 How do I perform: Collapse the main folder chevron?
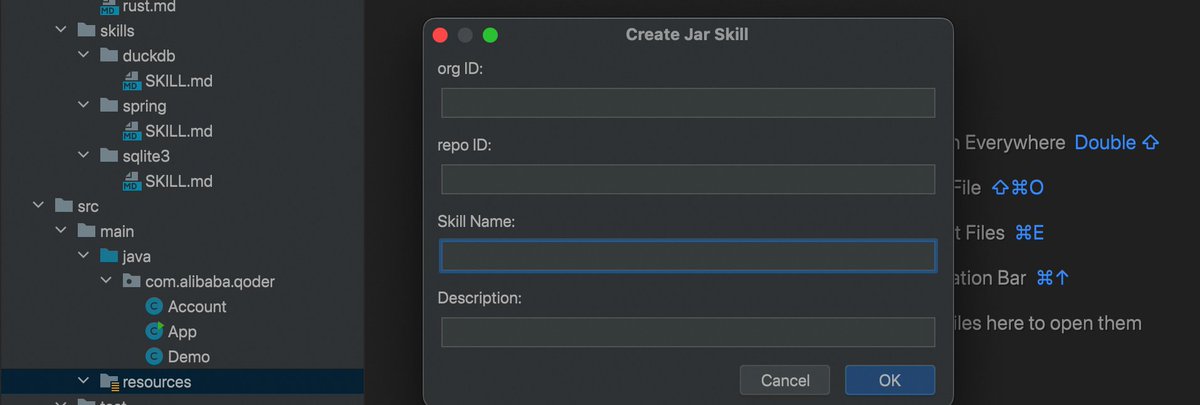62,231
